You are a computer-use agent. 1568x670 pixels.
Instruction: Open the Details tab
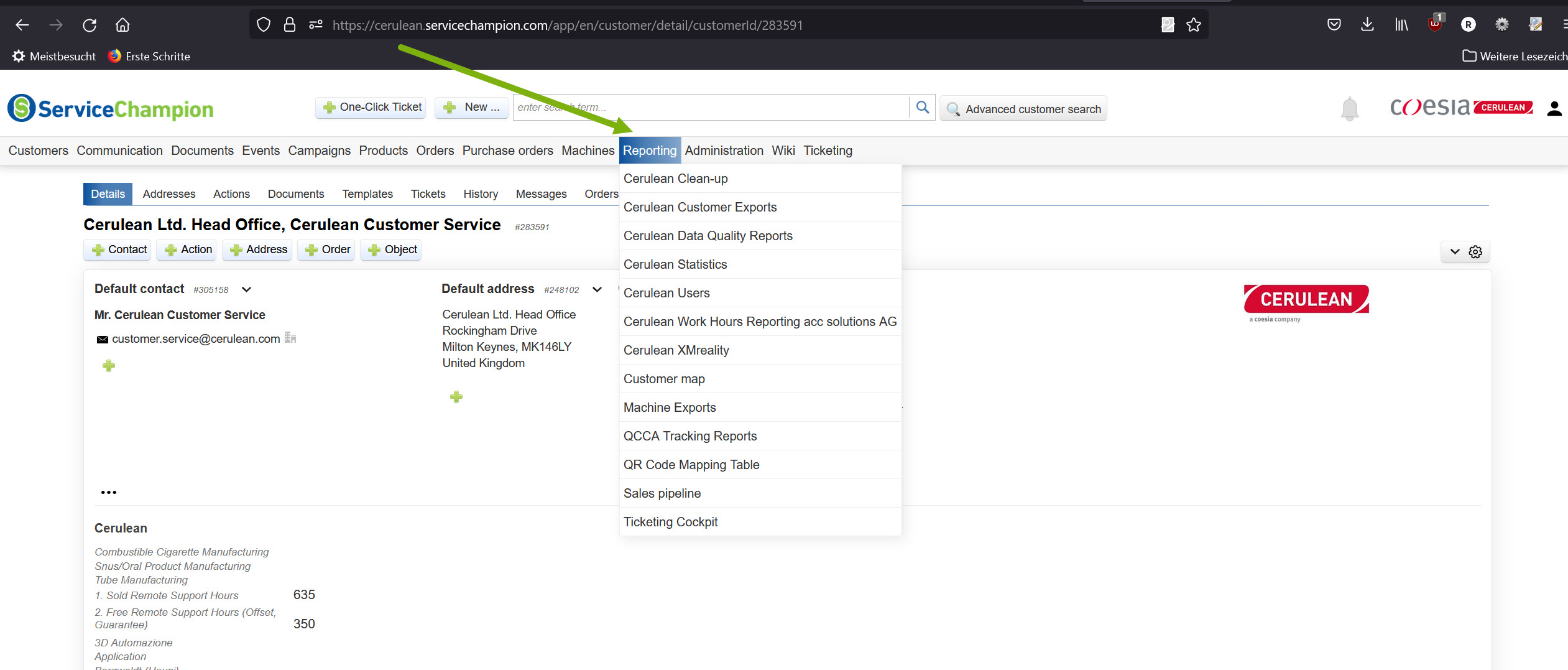tap(108, 194)
